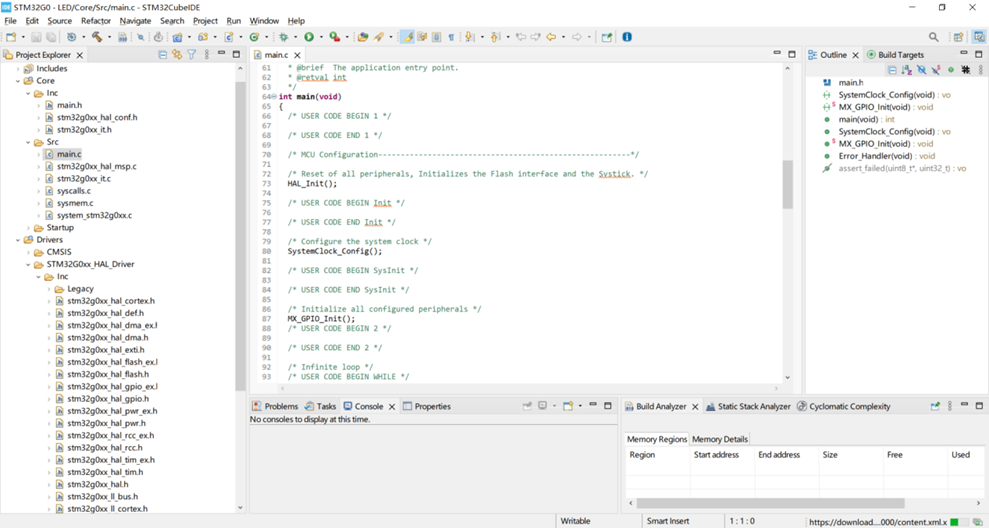Open Outline view three-dot menu

(x=980, y=70)
